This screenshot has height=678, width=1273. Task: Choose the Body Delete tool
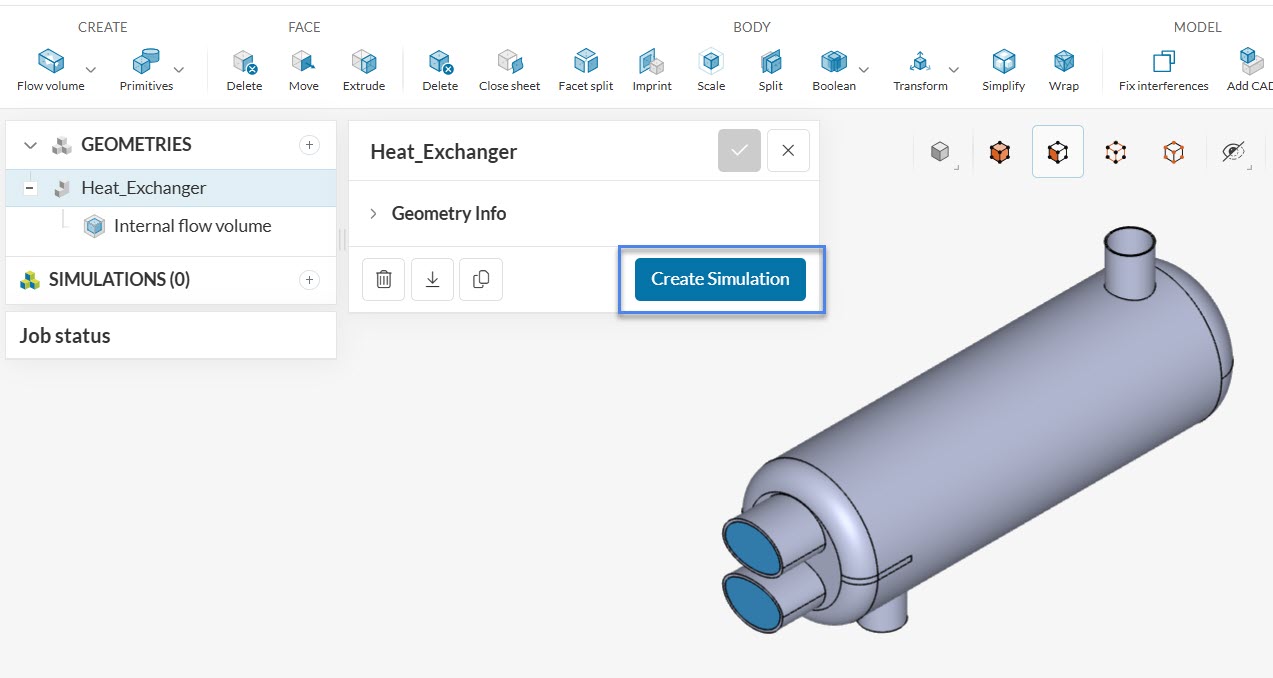pyautogui.click(x=440, y=70)
